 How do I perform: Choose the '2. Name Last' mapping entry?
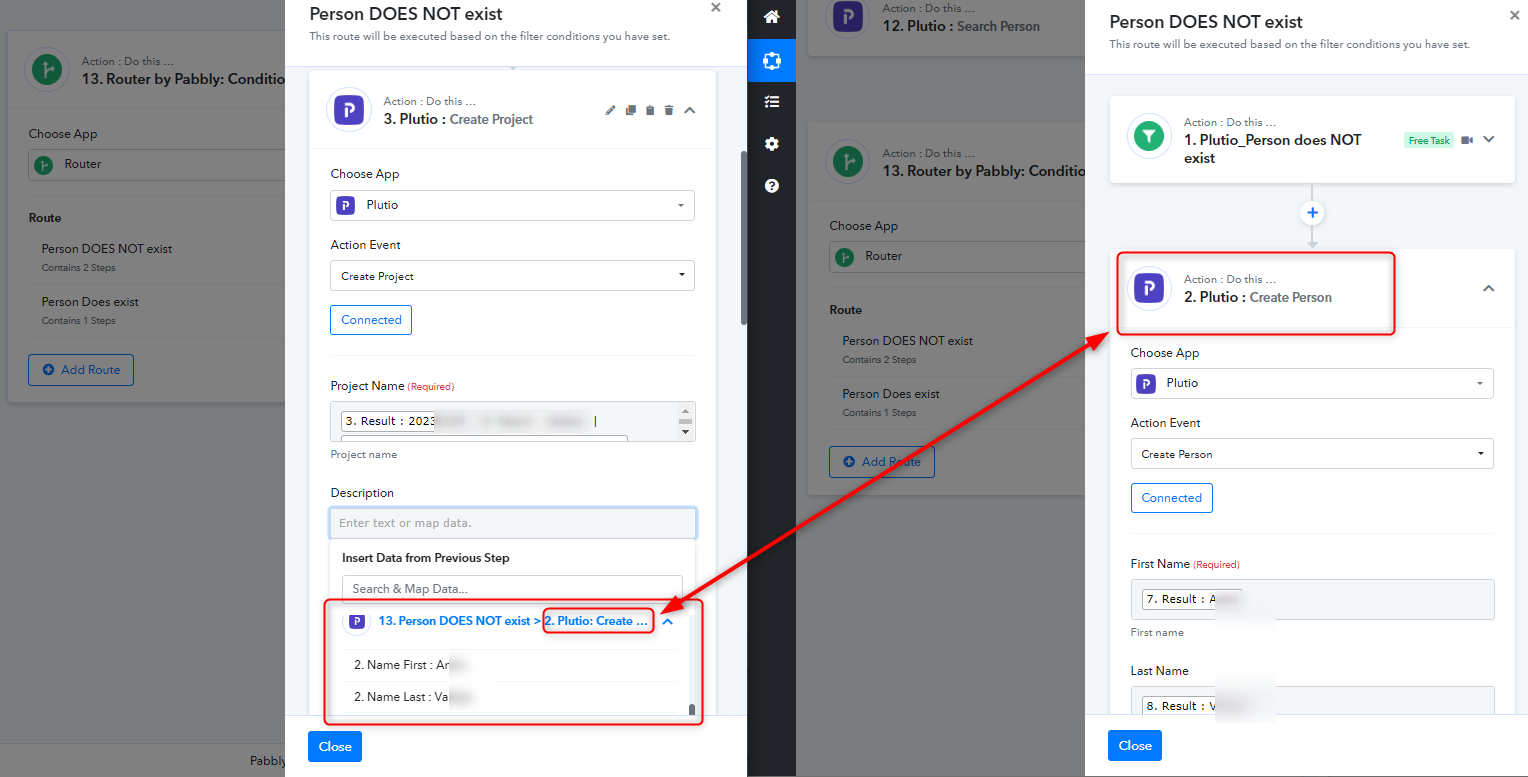click(410, 697)
